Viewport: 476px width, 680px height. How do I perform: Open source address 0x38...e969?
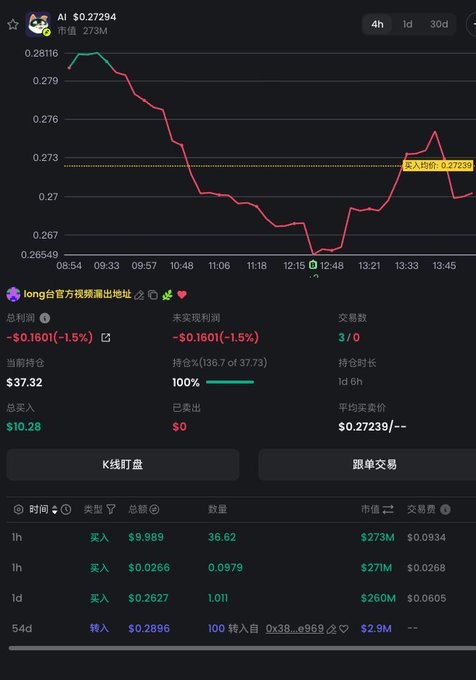point(295,628)
